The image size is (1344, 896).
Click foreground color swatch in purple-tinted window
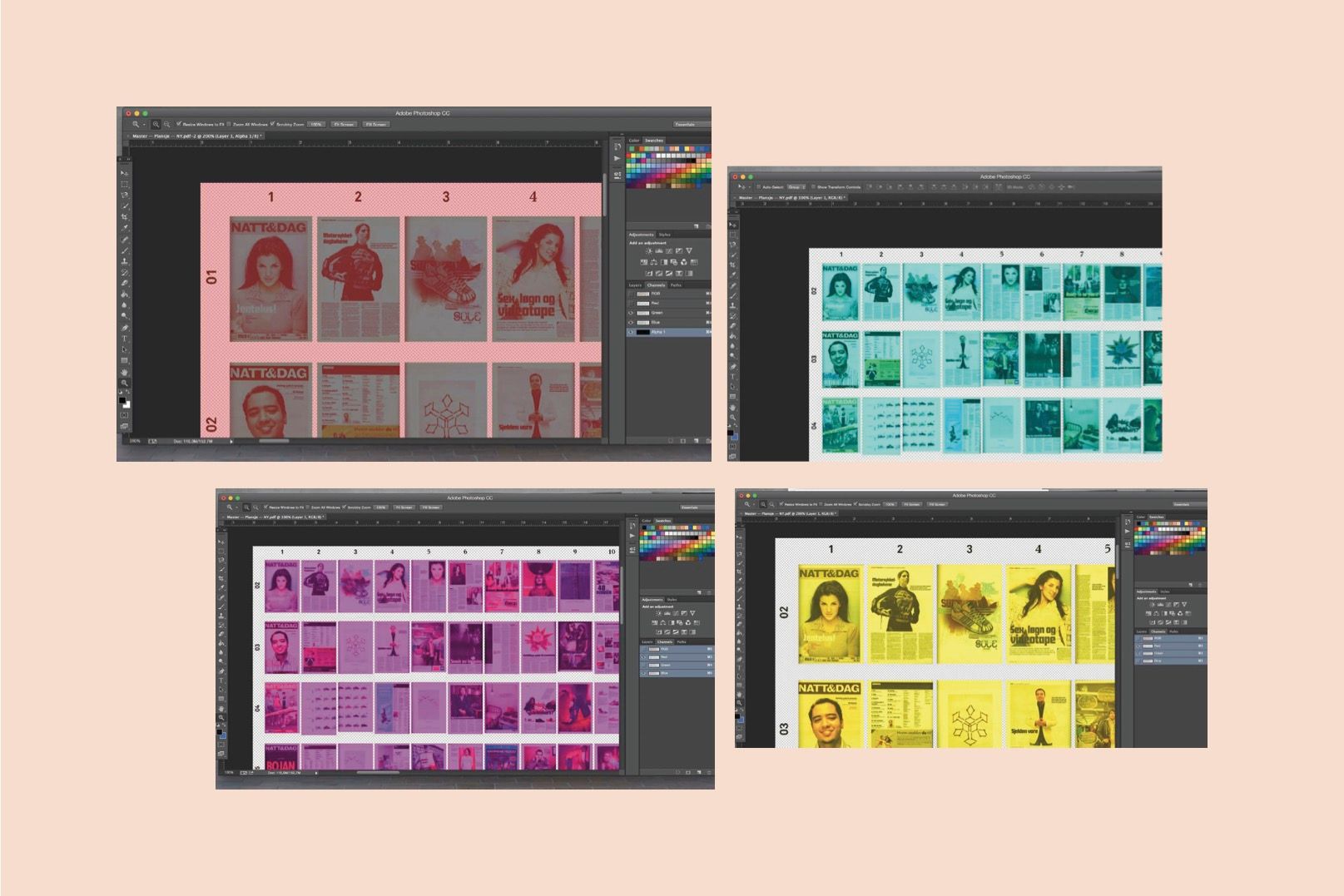click(x=220, y=730)
